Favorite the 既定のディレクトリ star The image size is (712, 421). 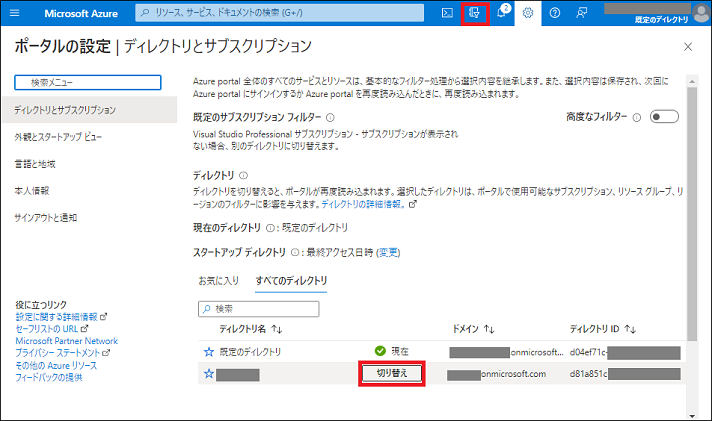tap(209, 352)
